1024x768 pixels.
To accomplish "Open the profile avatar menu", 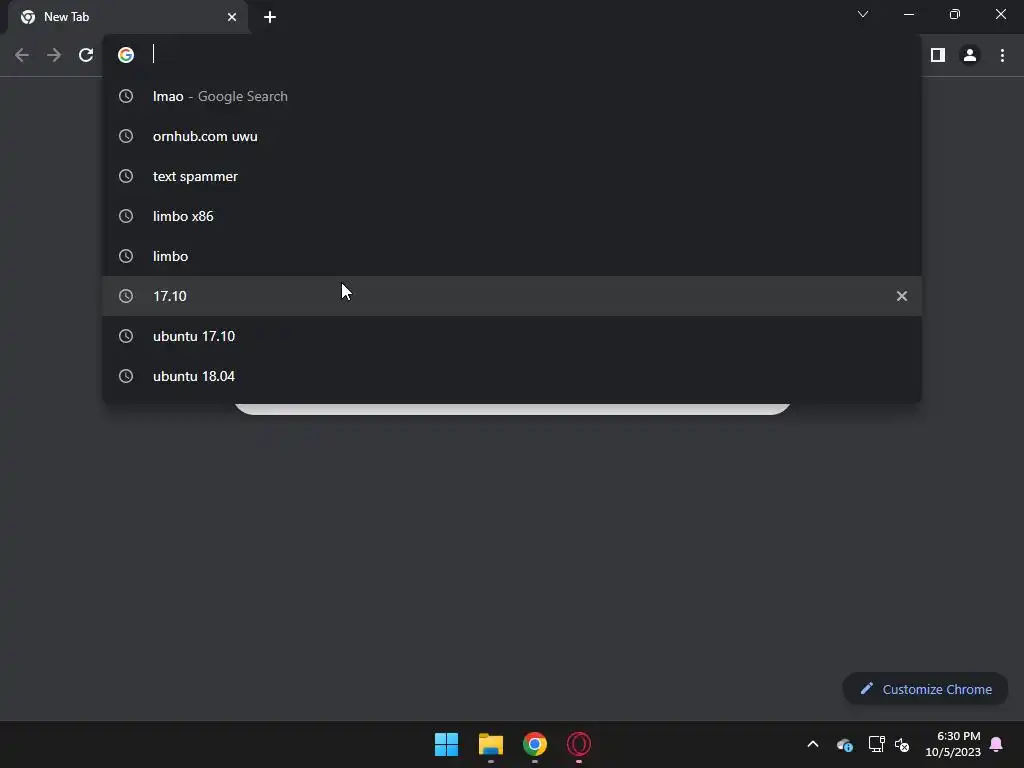I will click(x=970, y=56).
